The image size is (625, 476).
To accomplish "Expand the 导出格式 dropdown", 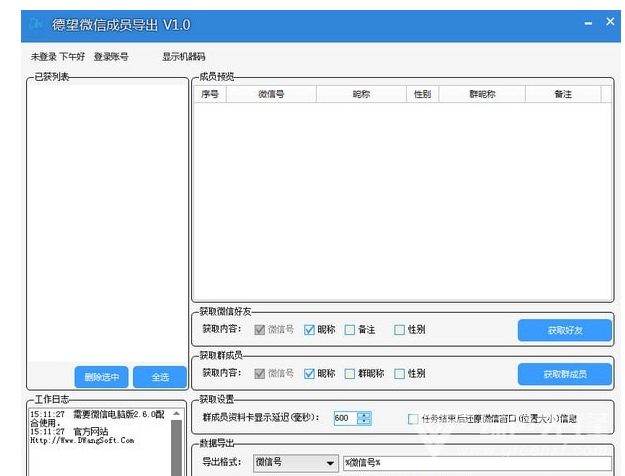I will pos(330,463).
